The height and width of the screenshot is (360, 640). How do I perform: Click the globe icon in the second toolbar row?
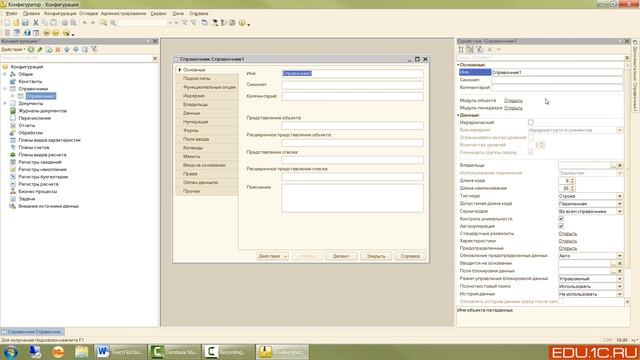27,33
